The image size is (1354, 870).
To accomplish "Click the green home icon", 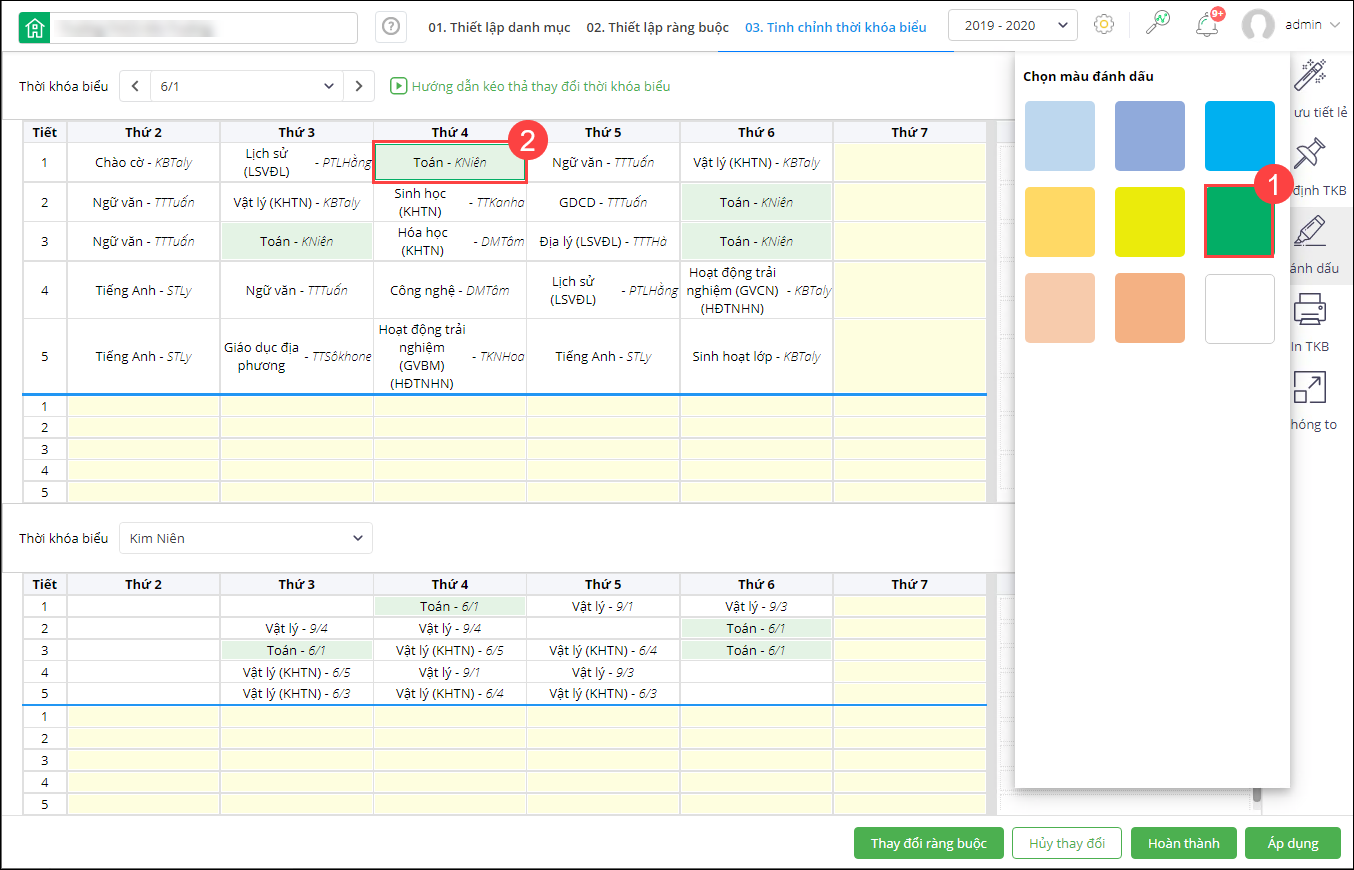I will coord(35,28).
